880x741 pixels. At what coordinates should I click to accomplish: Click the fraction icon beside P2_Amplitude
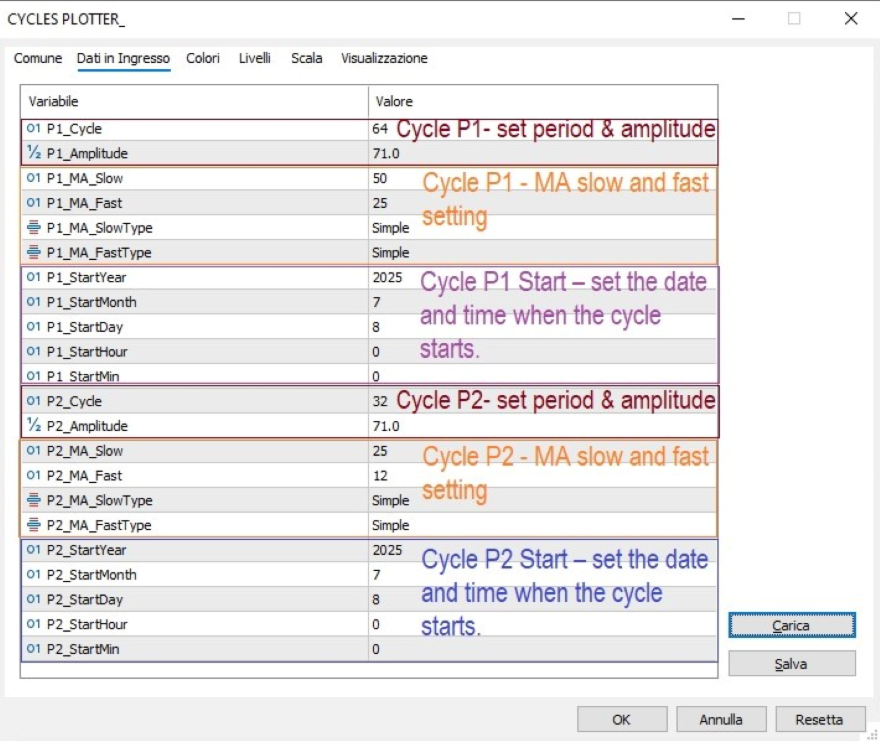pyautogui.click(x=34, y=426)
